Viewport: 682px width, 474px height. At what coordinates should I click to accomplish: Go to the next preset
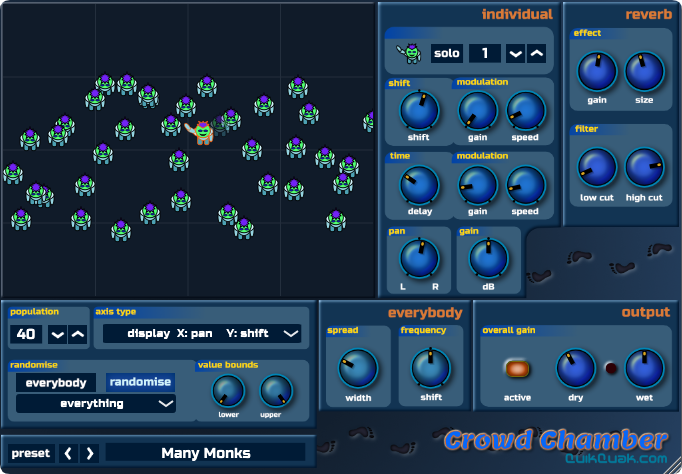tap(90, 454)
